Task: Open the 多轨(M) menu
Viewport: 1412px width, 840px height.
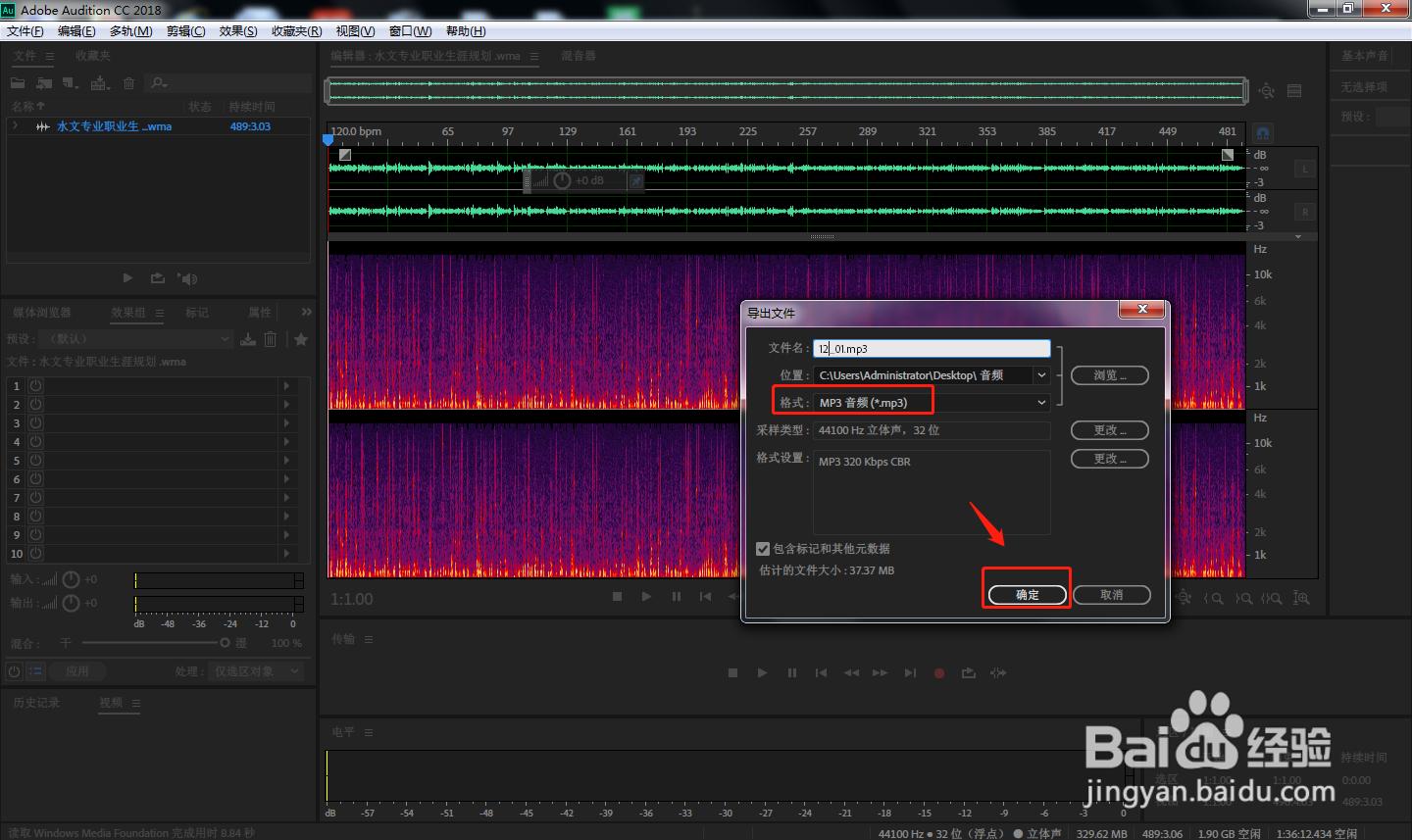Action: (x=130, y=31)
